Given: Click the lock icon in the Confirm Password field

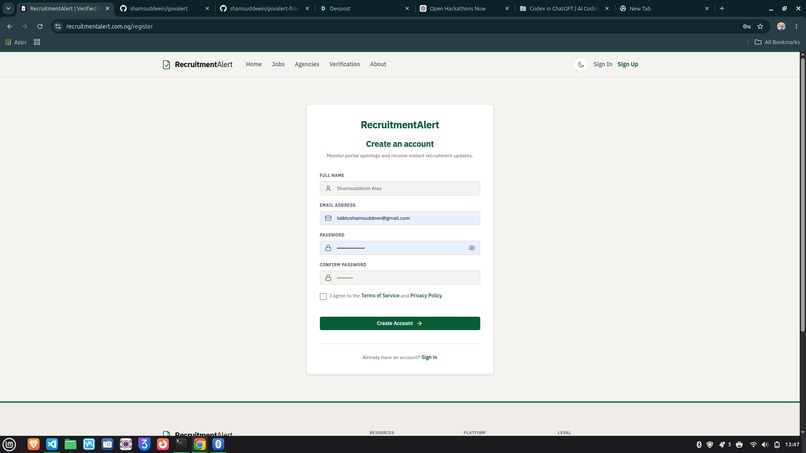Looking at the screenshot, I should [328, 278].
